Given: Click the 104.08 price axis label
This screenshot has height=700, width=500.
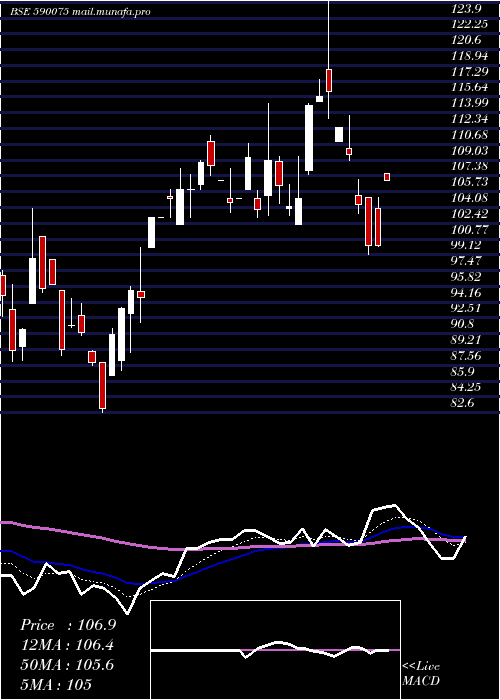Looking at the screenshot, I should pyautogui.click(x=471, y=197).
